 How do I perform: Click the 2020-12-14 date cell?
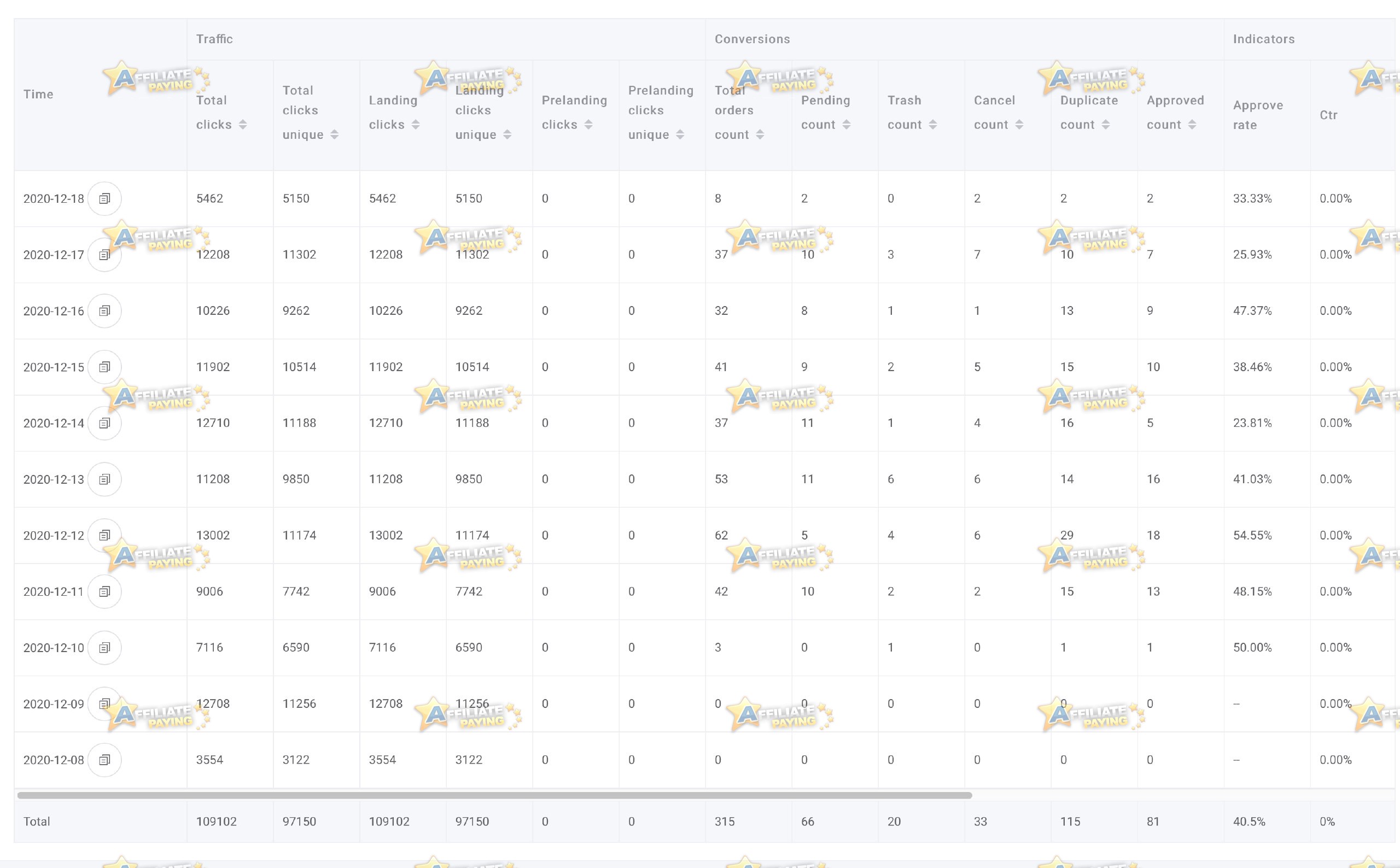[54, 423]
